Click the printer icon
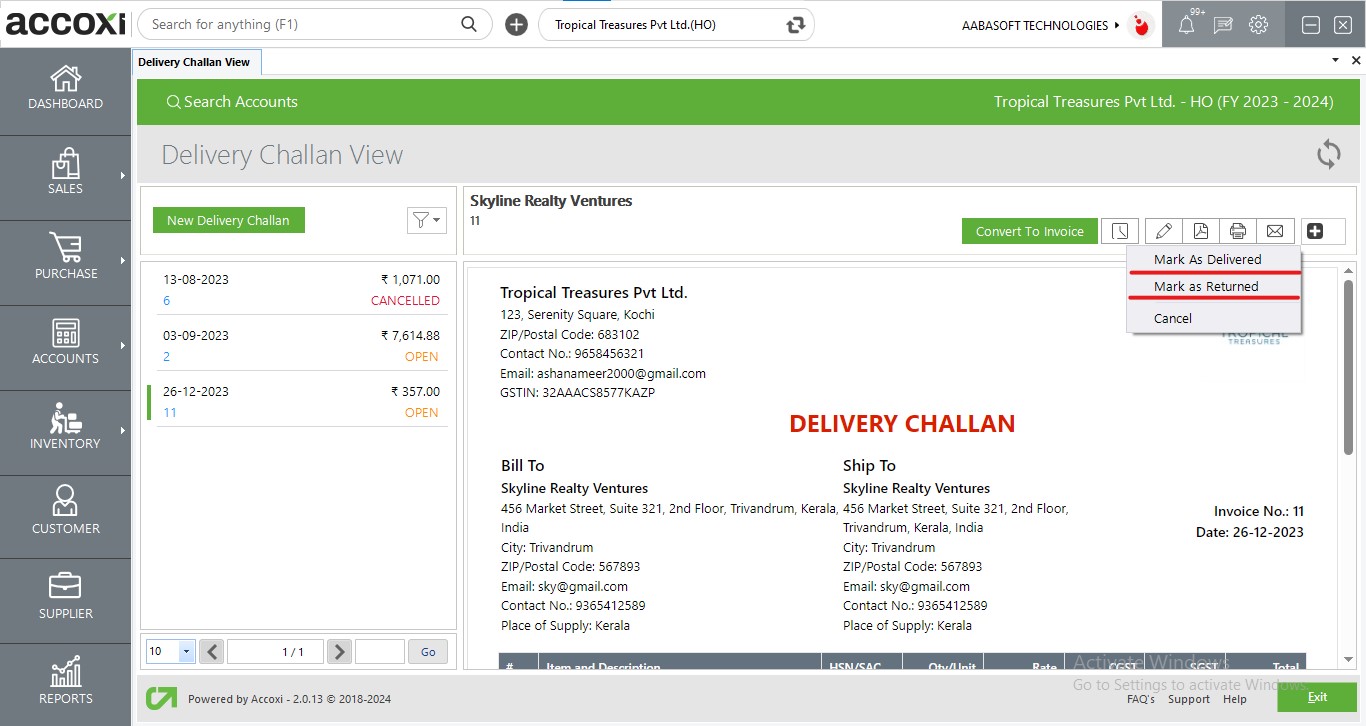This screenshot has height=726, width=1366. (1237, 231)
